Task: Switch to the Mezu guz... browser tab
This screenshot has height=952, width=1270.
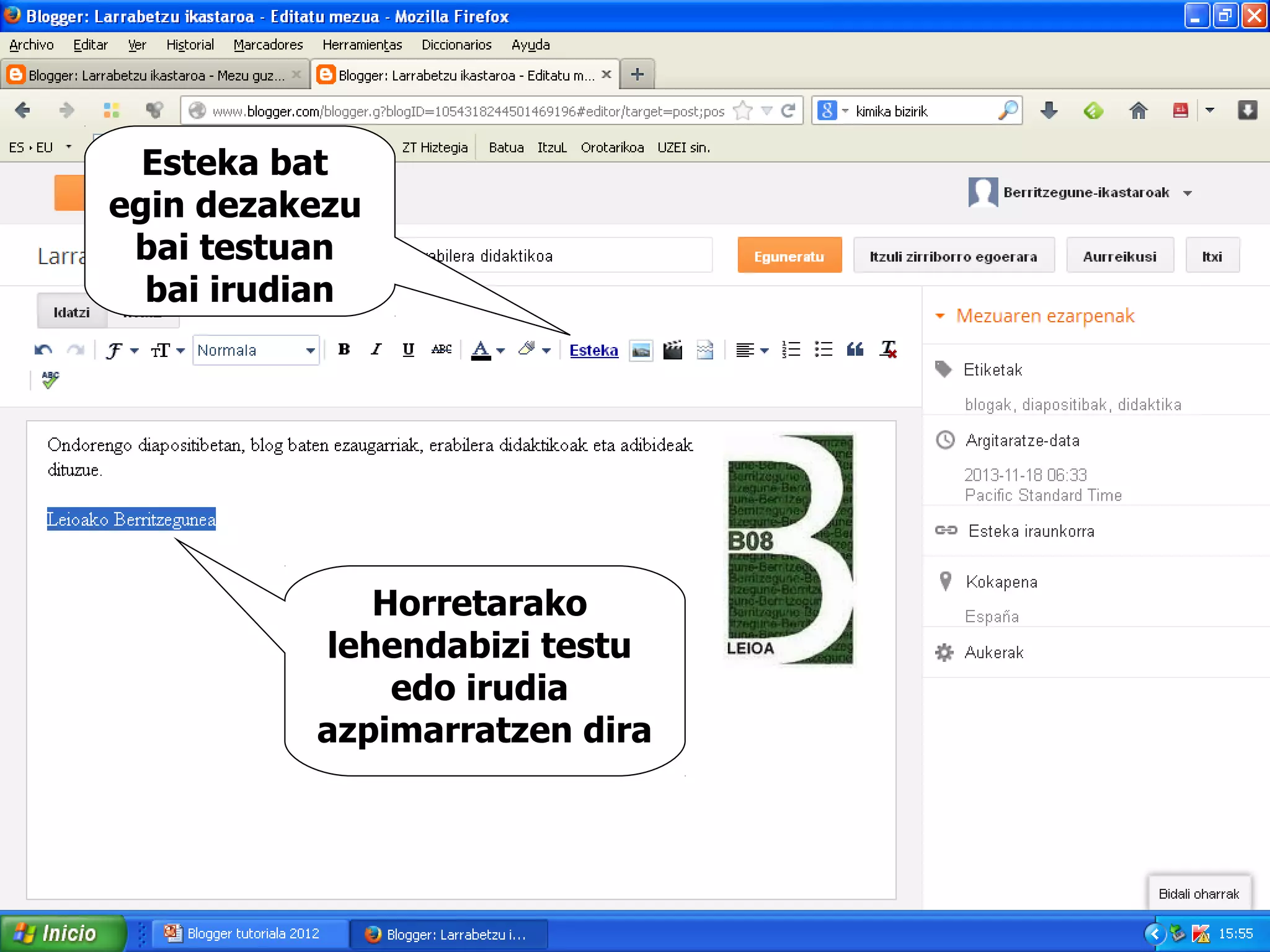Action: (155, 75)
